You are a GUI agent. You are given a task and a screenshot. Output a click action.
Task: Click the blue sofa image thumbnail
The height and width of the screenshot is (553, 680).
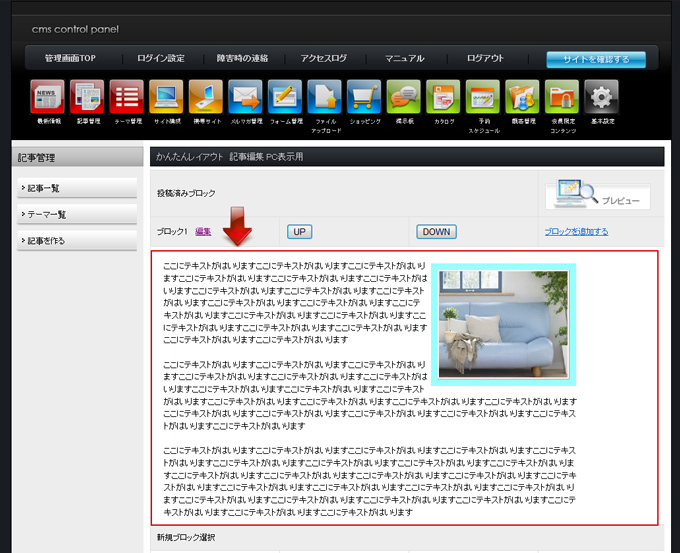pos(503,324)
